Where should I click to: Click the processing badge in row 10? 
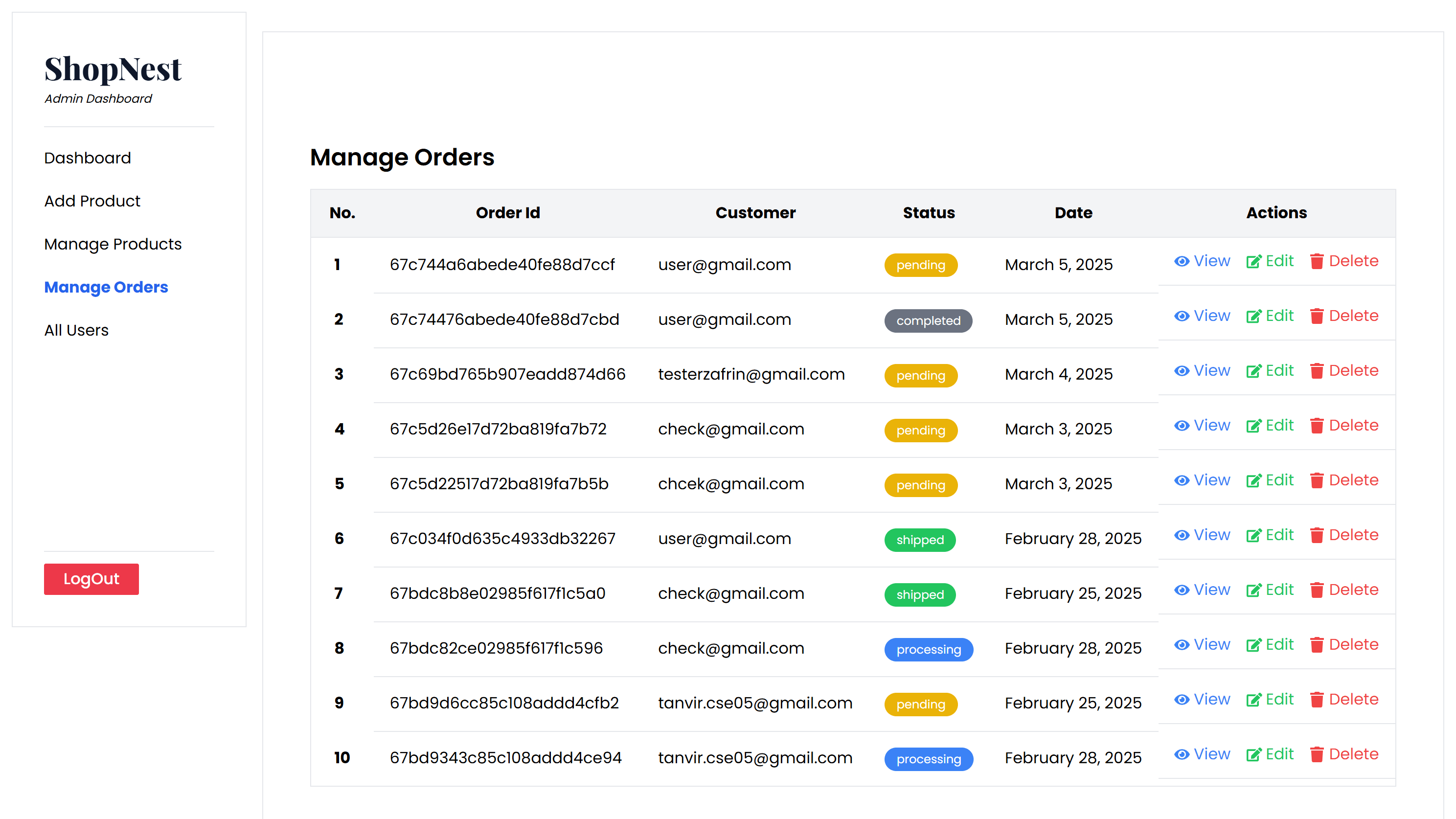(x=929, y=760)
